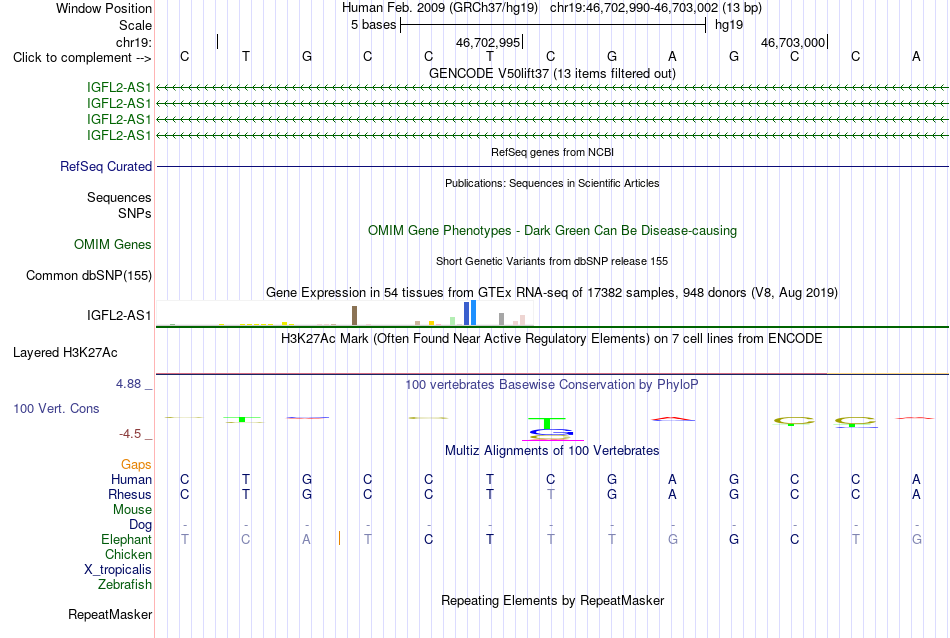Click the dark blue bar in GTEx chart

pyautogui.click(x=467, y=314)
